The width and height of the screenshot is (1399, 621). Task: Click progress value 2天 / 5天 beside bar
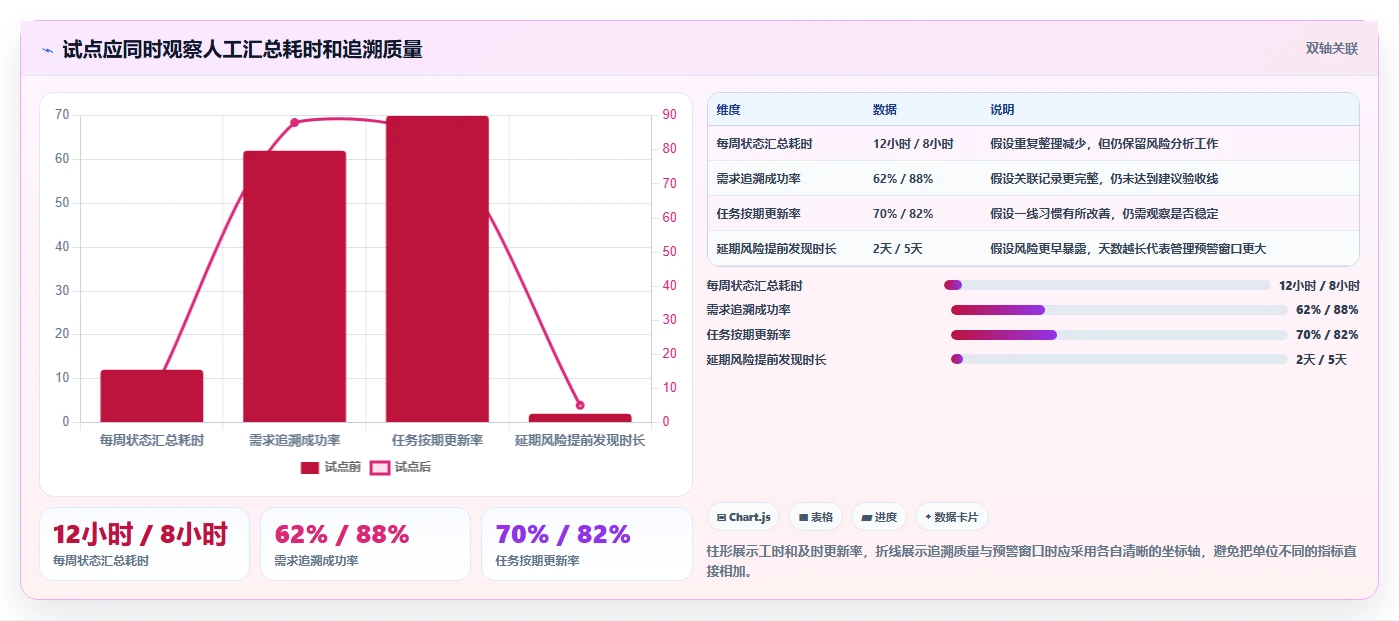click(1321, 359)
